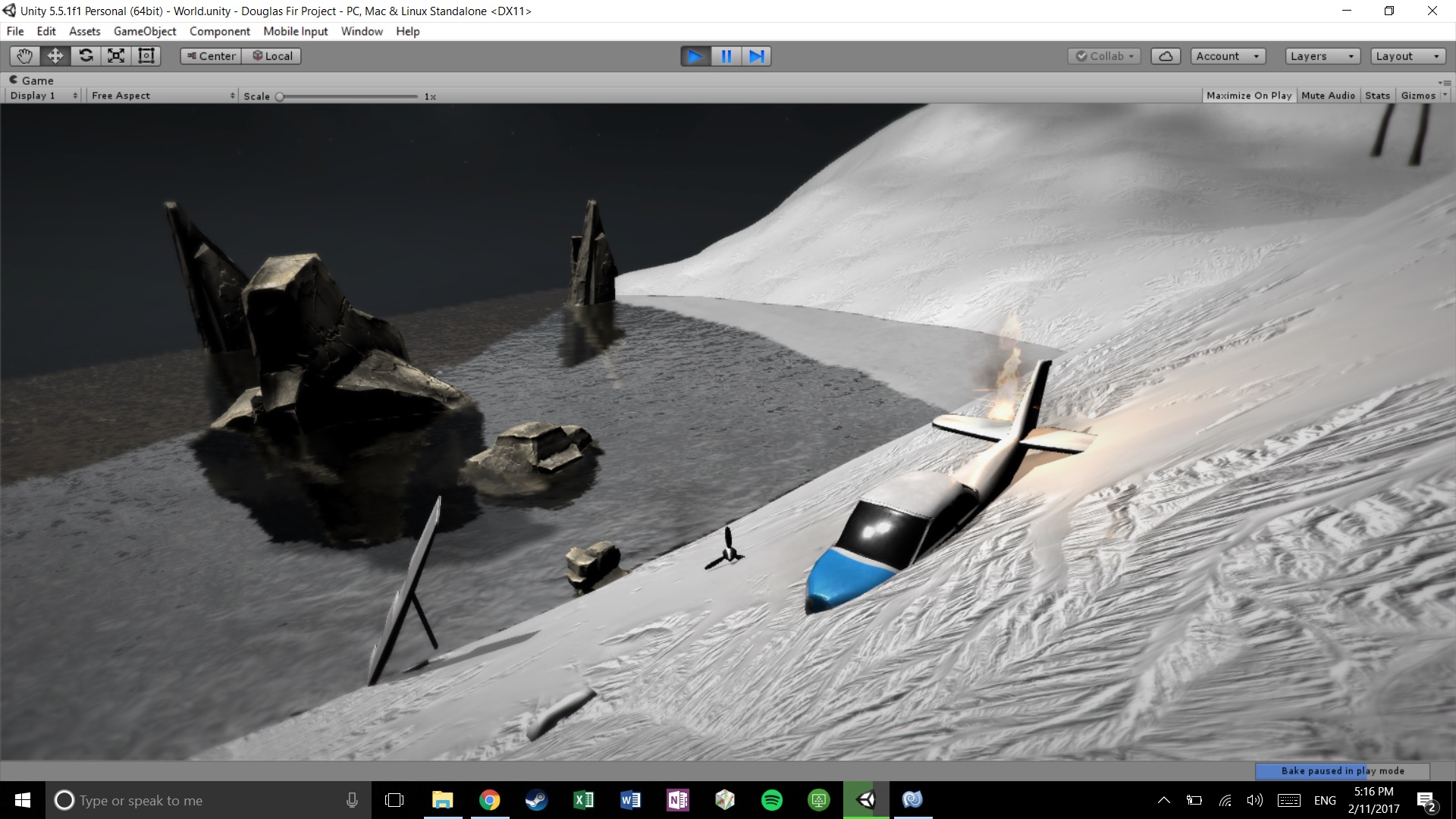Select the Rect transform tool
The image size is (1456, 819).
coord(146,56)
